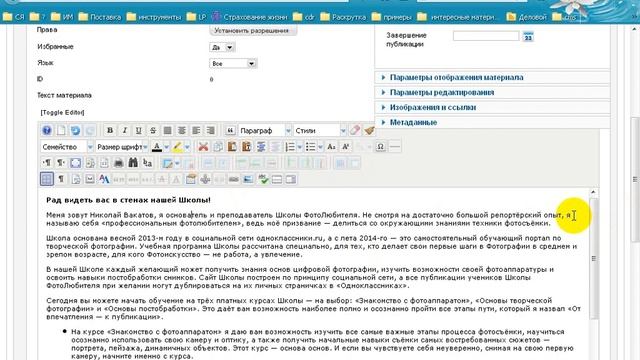This screenshot has width=640, height=360.
Task: Toggle visual aid grid button
Action: point(47,179)
